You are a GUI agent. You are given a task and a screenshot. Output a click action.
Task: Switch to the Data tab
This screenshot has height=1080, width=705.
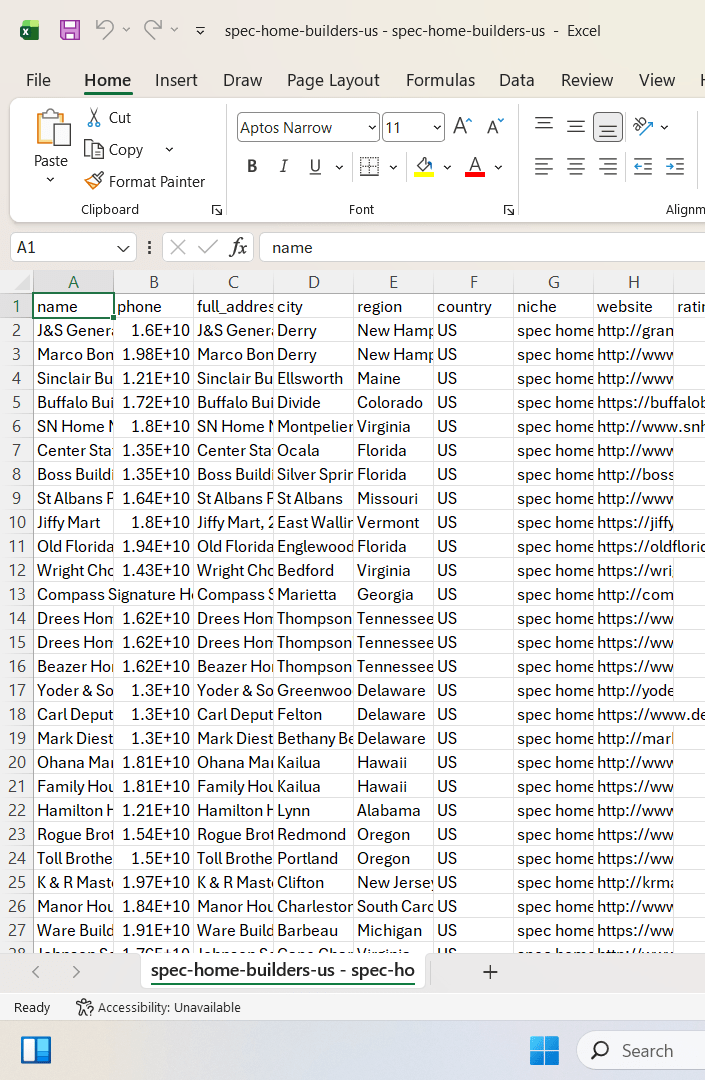[517, 81]
